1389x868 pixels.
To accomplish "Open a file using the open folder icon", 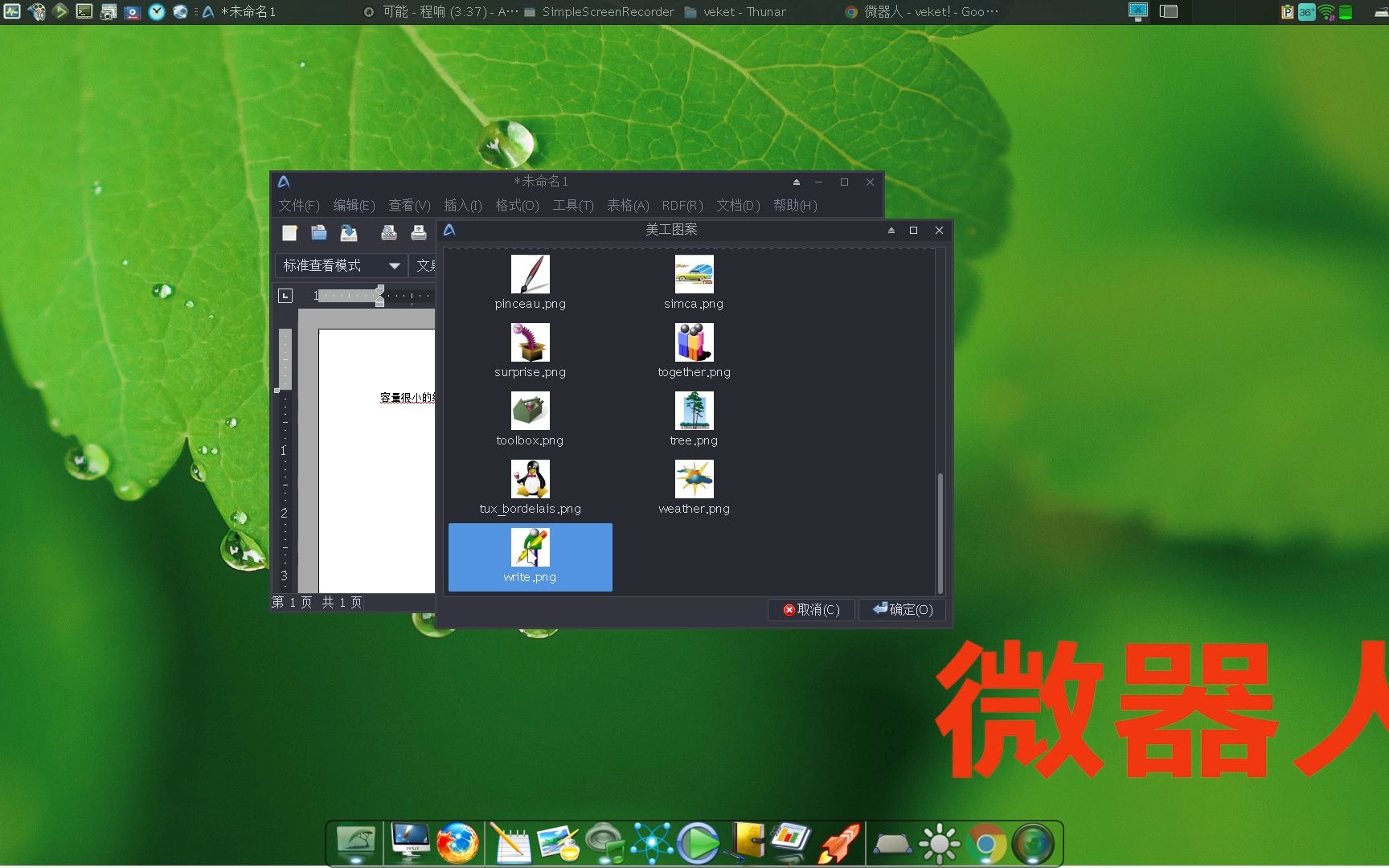I will pyautogui.click(x=319, y=233).
